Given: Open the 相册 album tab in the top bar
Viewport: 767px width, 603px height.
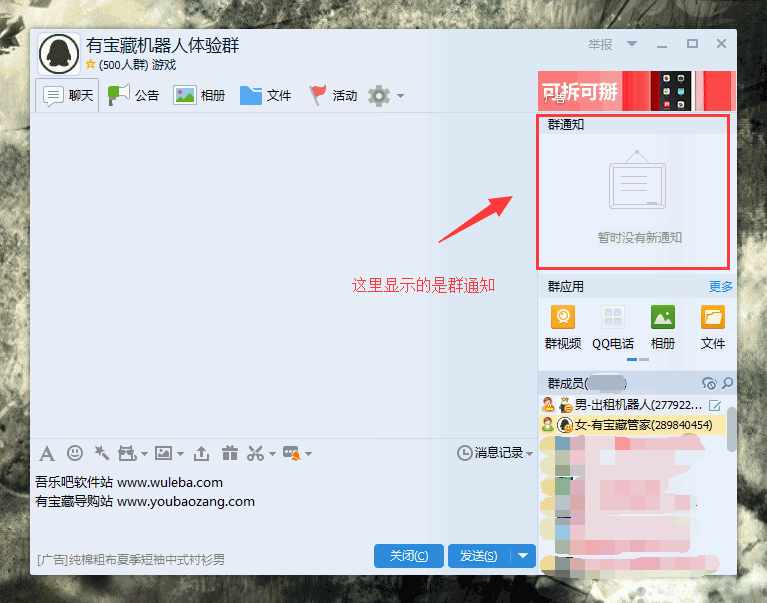Looking at the screenshot, I should (199, 95).
